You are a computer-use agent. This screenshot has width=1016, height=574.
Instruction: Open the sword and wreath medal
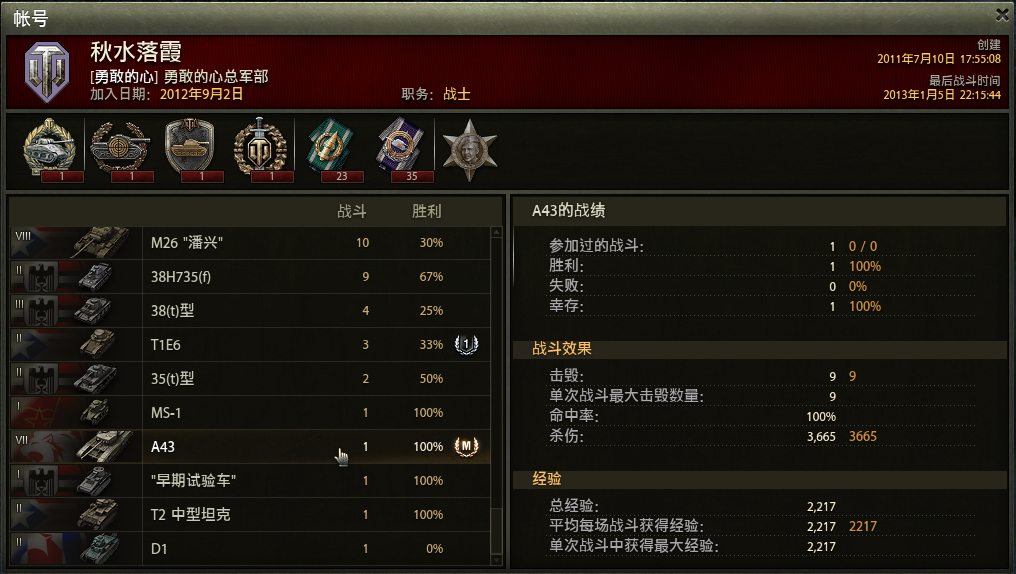[260, 147]
